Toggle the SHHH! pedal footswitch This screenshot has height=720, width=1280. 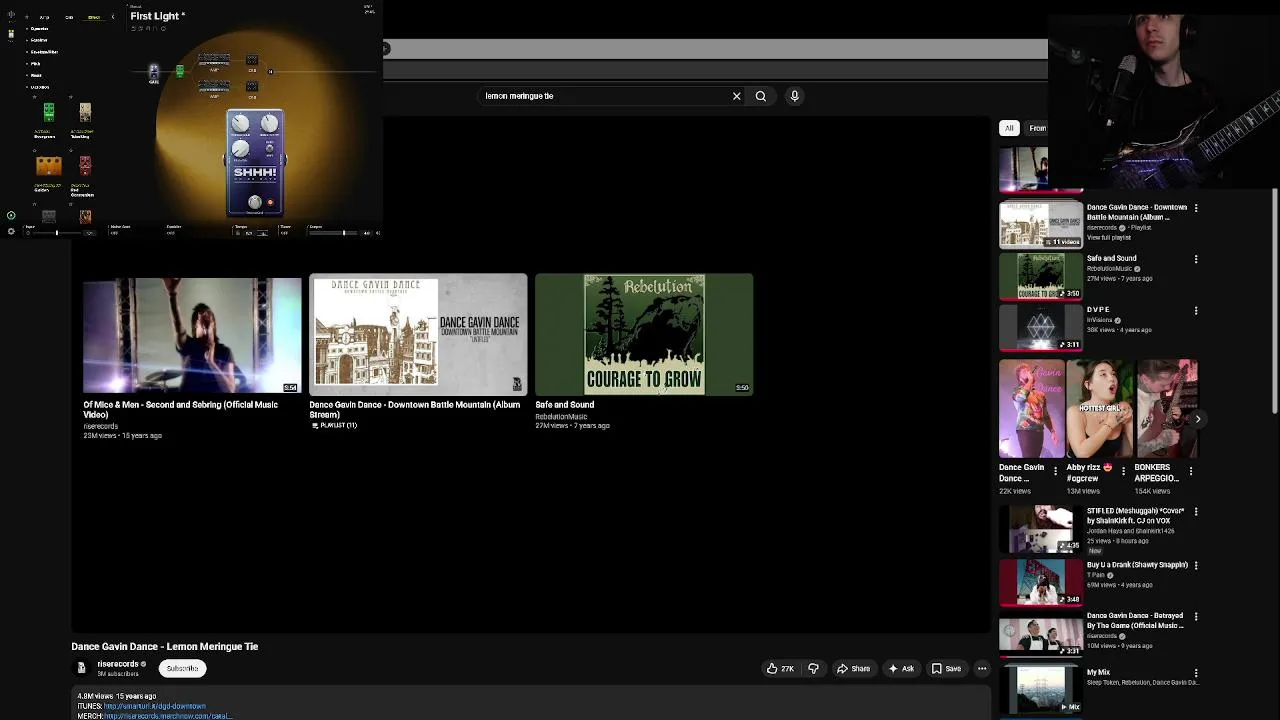tap(255, 202)
